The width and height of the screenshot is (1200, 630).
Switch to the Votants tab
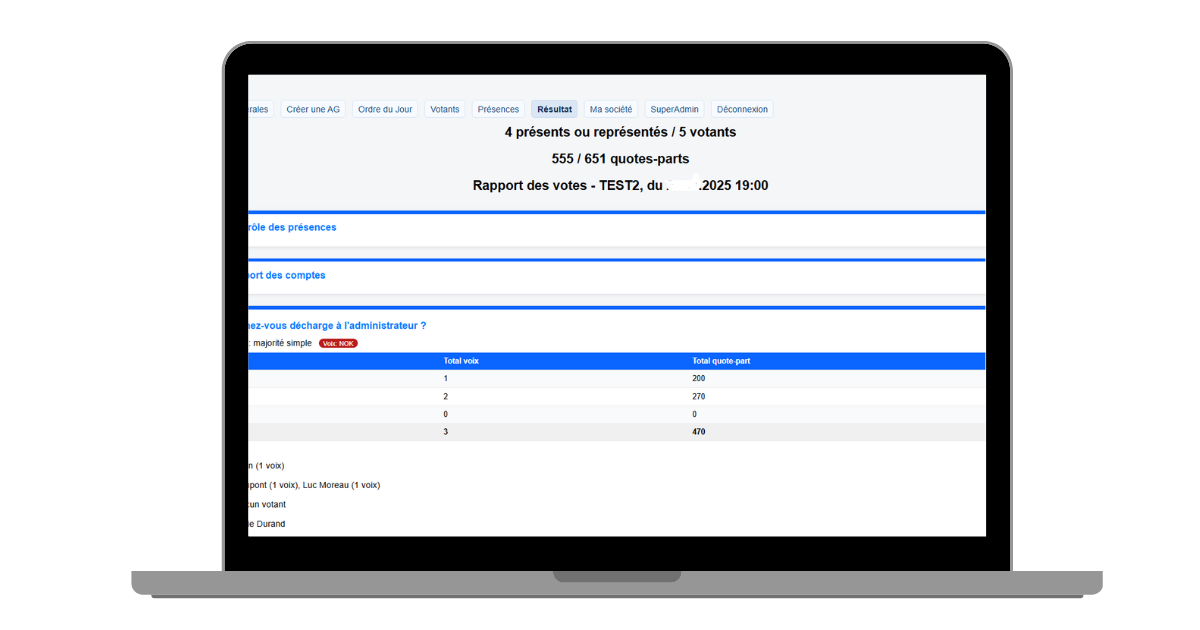coord(445,109)
